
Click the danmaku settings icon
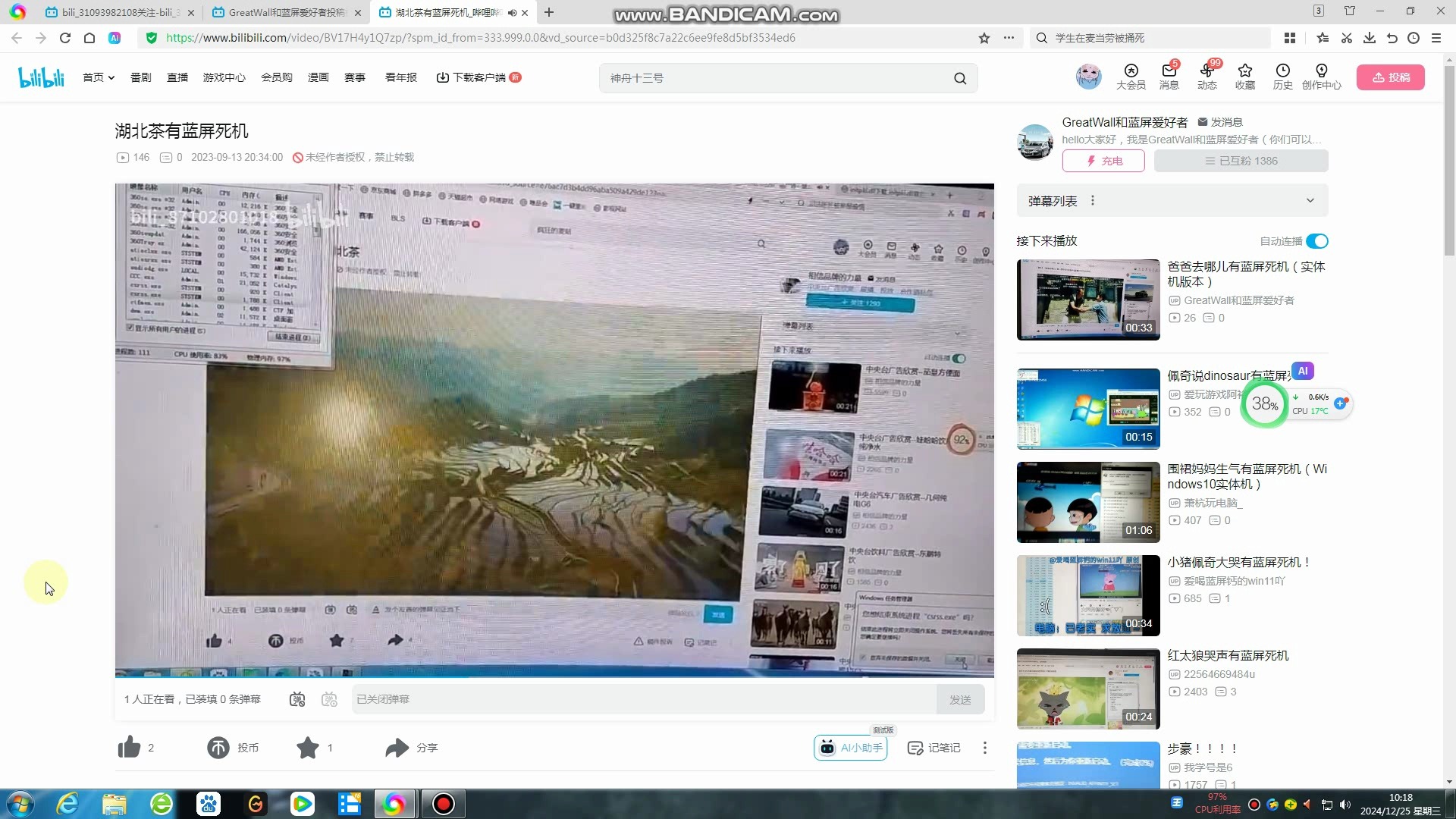[329, 699]
